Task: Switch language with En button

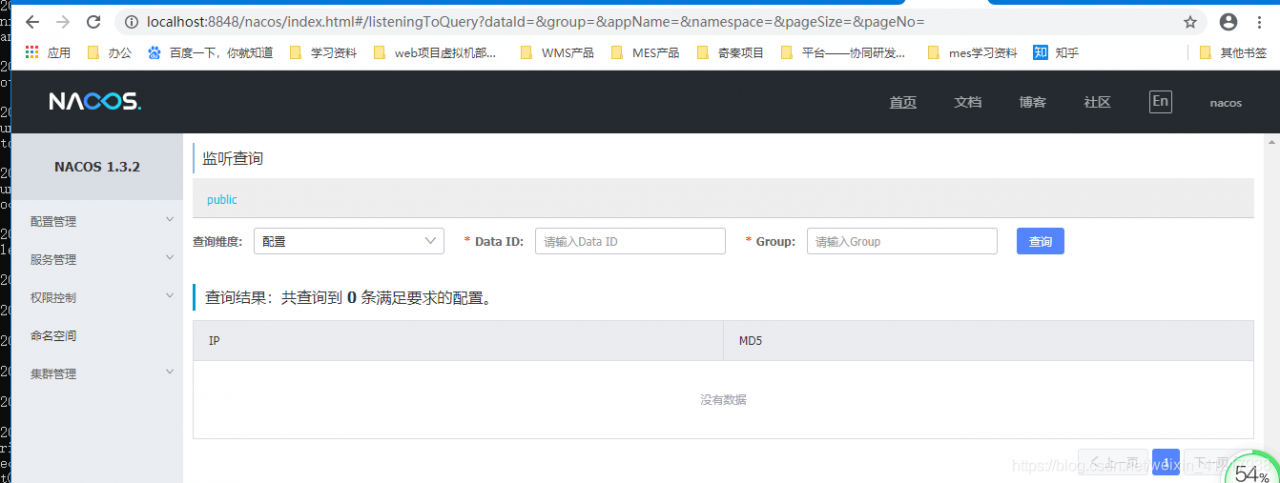Action: (x=1160, y=101)
